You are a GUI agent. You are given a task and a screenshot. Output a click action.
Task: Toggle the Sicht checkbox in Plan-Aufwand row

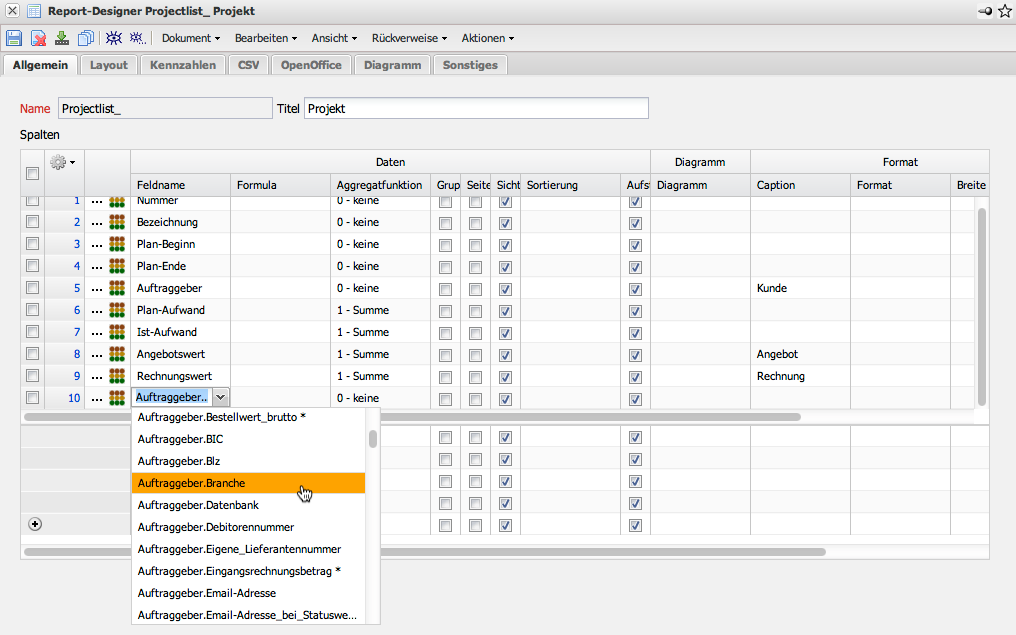point(505,310)
